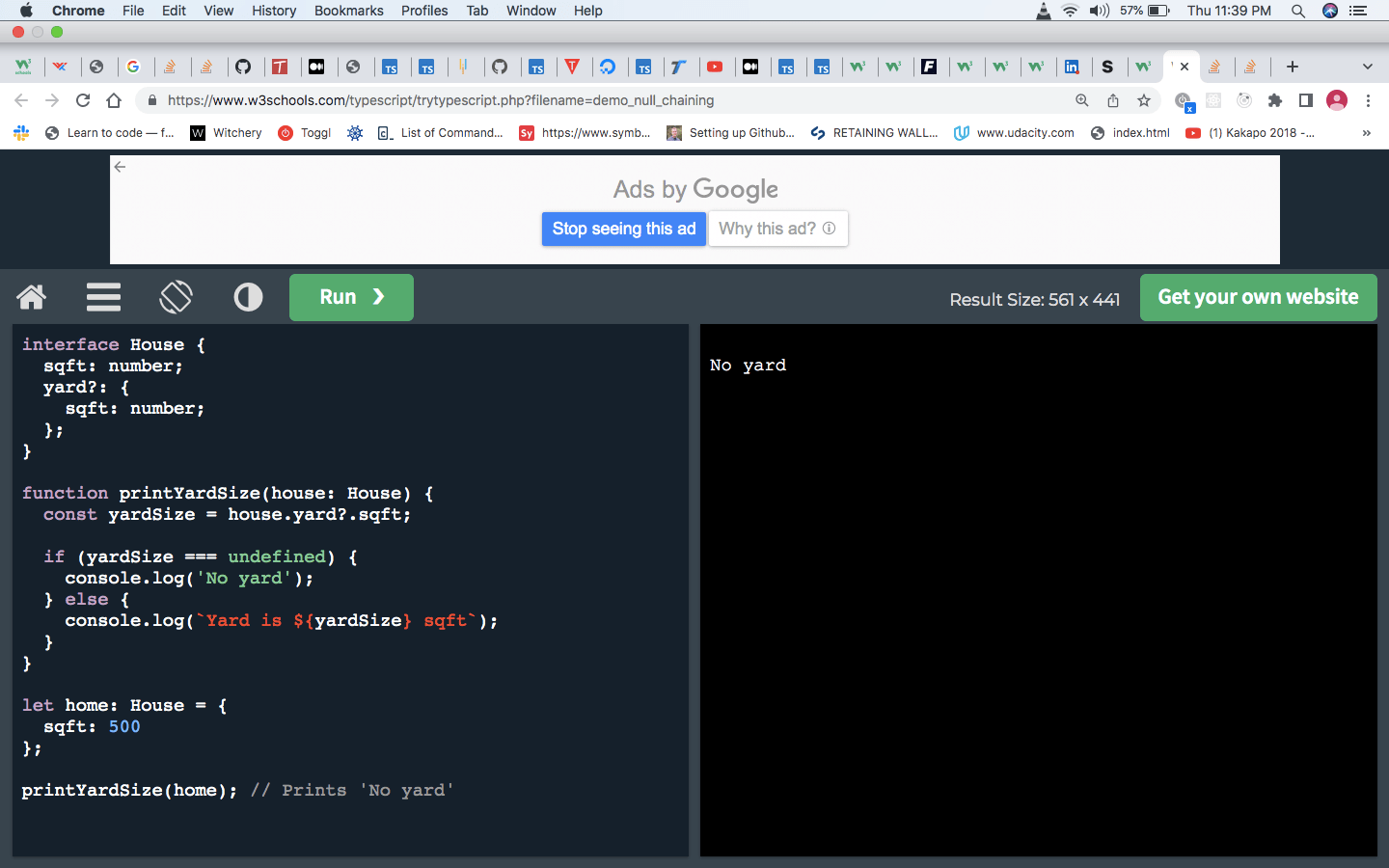The width and height of the screenshot is (1389, 868).
Task: Bookmark the page via the star icon
Action: coord(1144,100)
